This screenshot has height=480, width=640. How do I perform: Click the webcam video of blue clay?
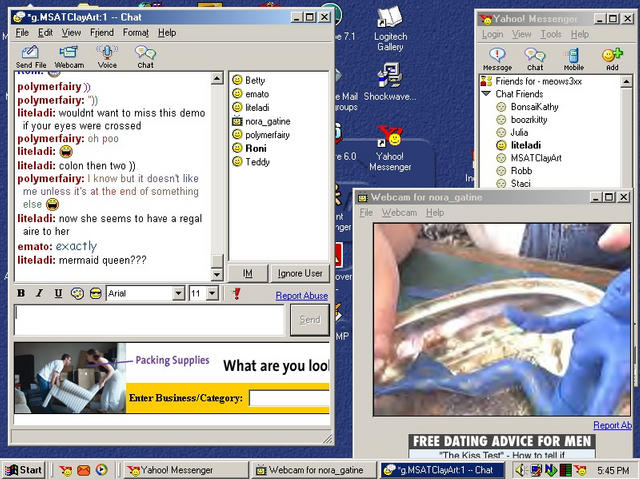coord(502,320)
